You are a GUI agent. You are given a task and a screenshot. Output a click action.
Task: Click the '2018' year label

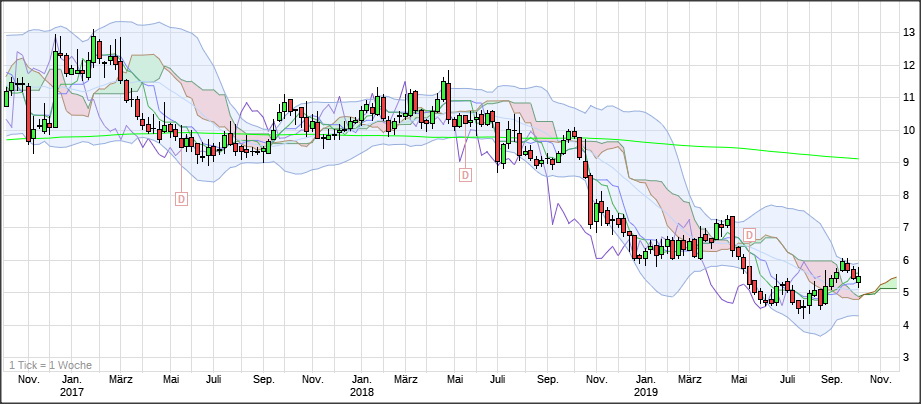click(x=361, y=392)
